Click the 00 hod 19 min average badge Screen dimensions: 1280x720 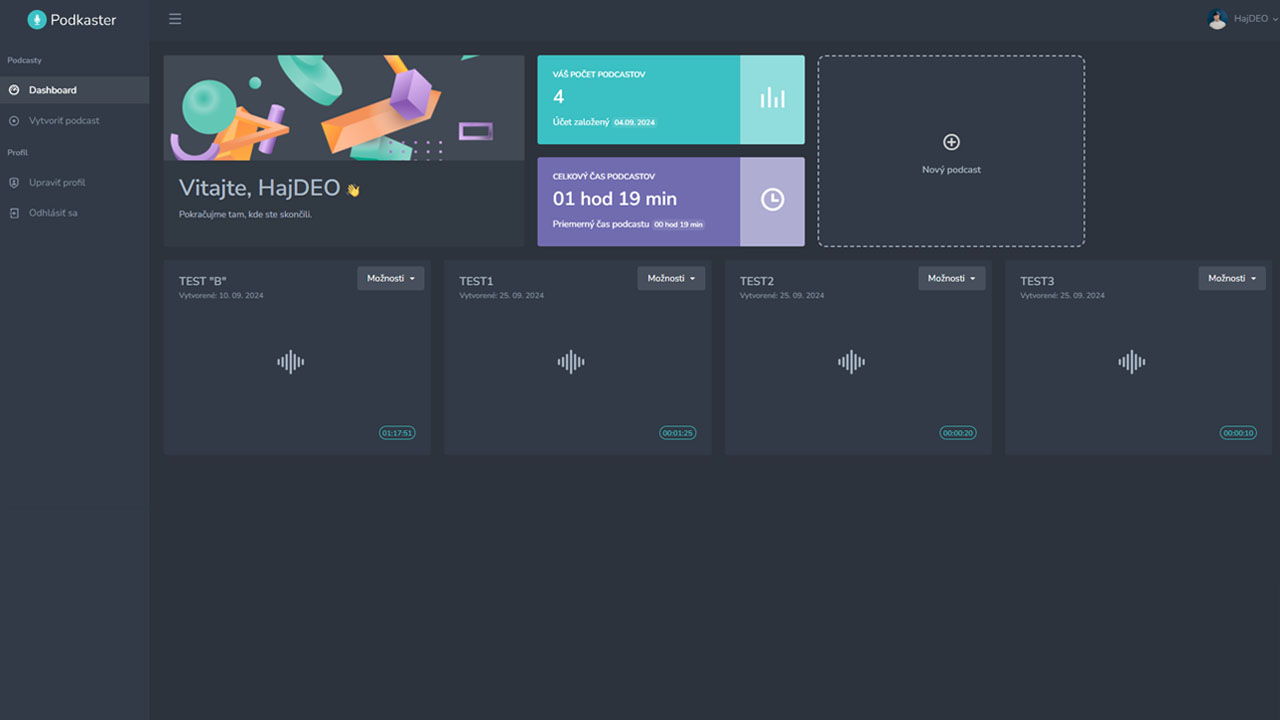pos(679,224)
